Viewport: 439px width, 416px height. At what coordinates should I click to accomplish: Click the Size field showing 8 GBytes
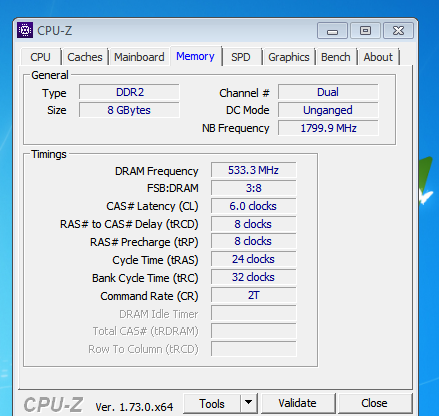pyautogui.click(x=129, y=110)
